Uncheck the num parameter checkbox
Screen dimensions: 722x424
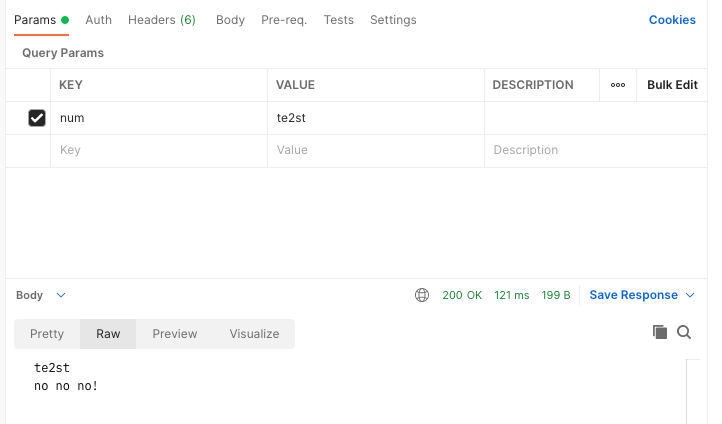point(37,118)
